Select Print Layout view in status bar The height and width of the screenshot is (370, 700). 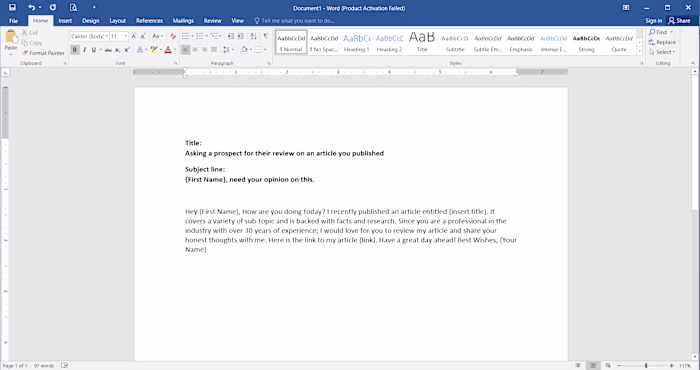[x=593, y=366]
